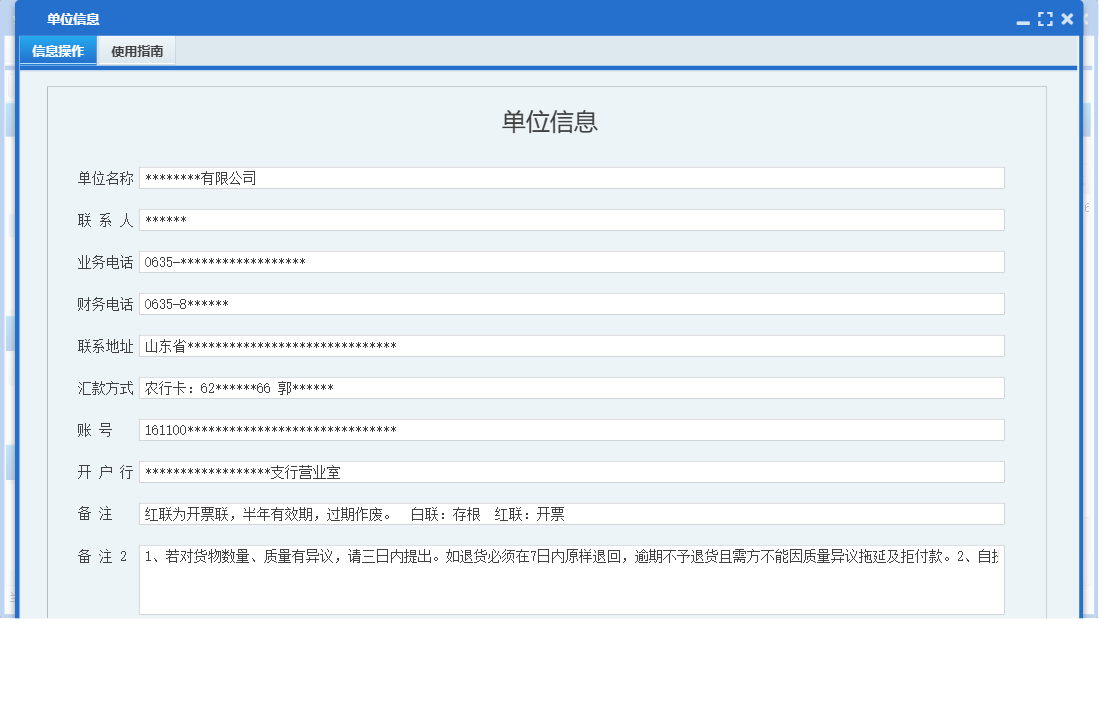This screenshot has height=705, width=1099.
Task: Click the 单位信息 dialog title bar
Action: pos(400,18)
